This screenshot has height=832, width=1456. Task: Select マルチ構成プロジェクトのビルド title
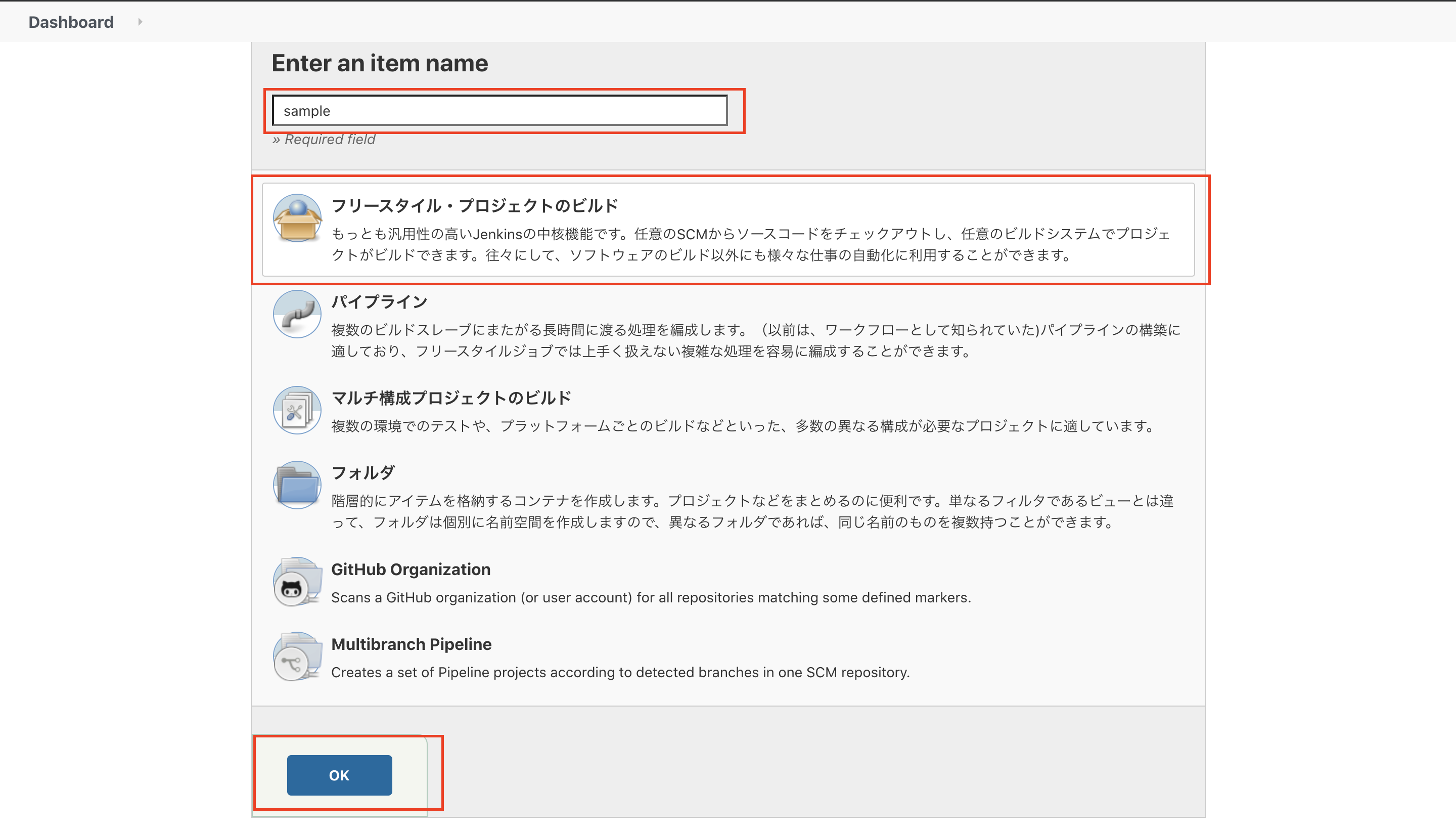tap(451, 398)
